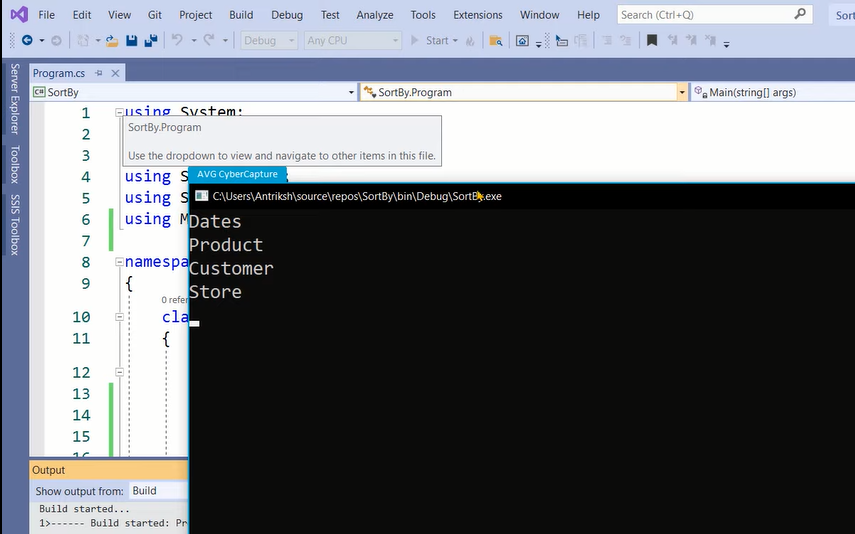855x534 pixels.
Task: Open the Analyze menu
Action: 375,15
